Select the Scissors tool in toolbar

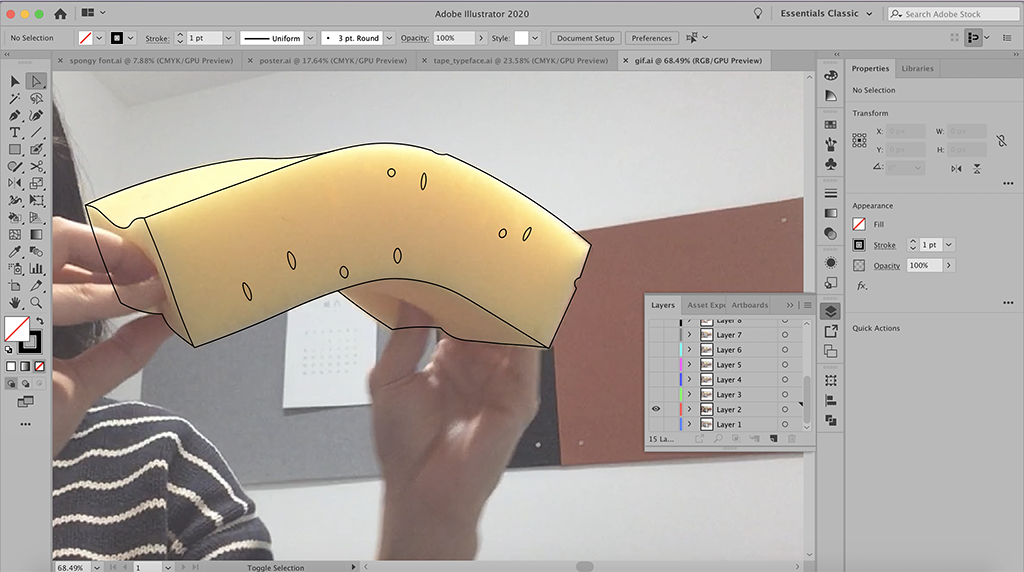point(36,166)
